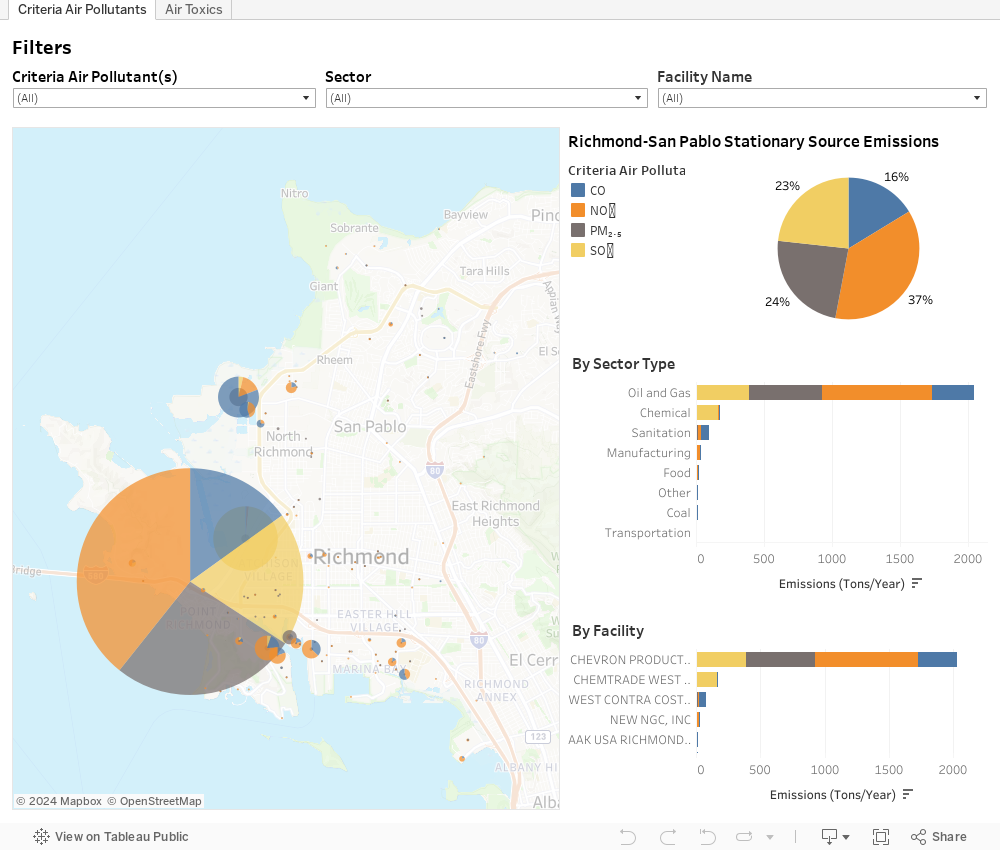Open the Download icon in bottom toolbar
Image resolution: width=1000 pixels, height=850 pixels.
(x=835, y=837)
